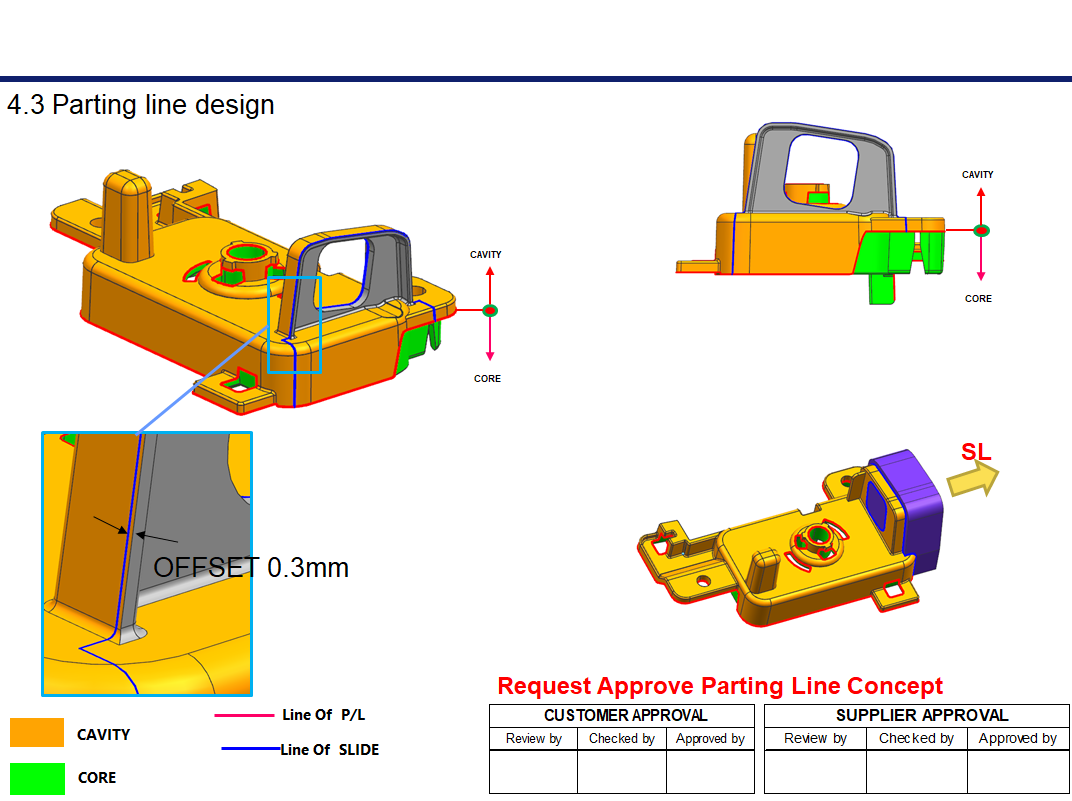Click the parting direction dot beside the top-right side view
This screenshot has height=801, width=1072.
(981, 230)
